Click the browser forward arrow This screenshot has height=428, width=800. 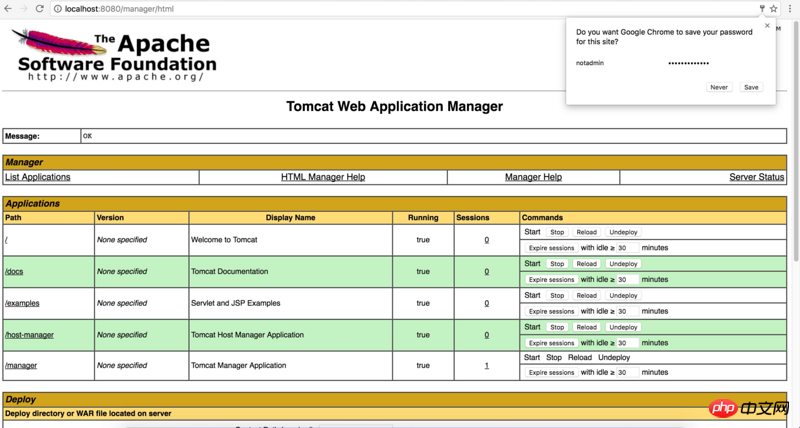click(23, 9)
